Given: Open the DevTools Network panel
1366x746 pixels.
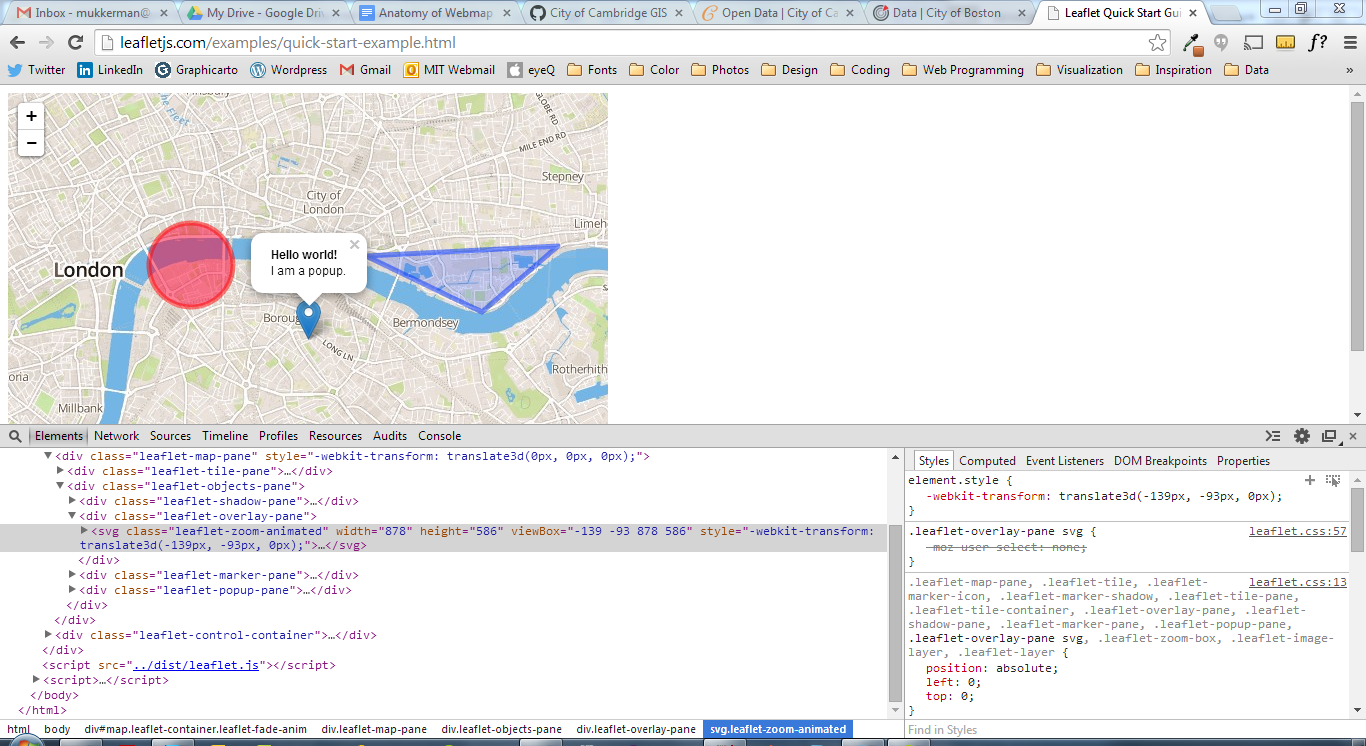Looking at the screenshot, I should coord(117,436).
